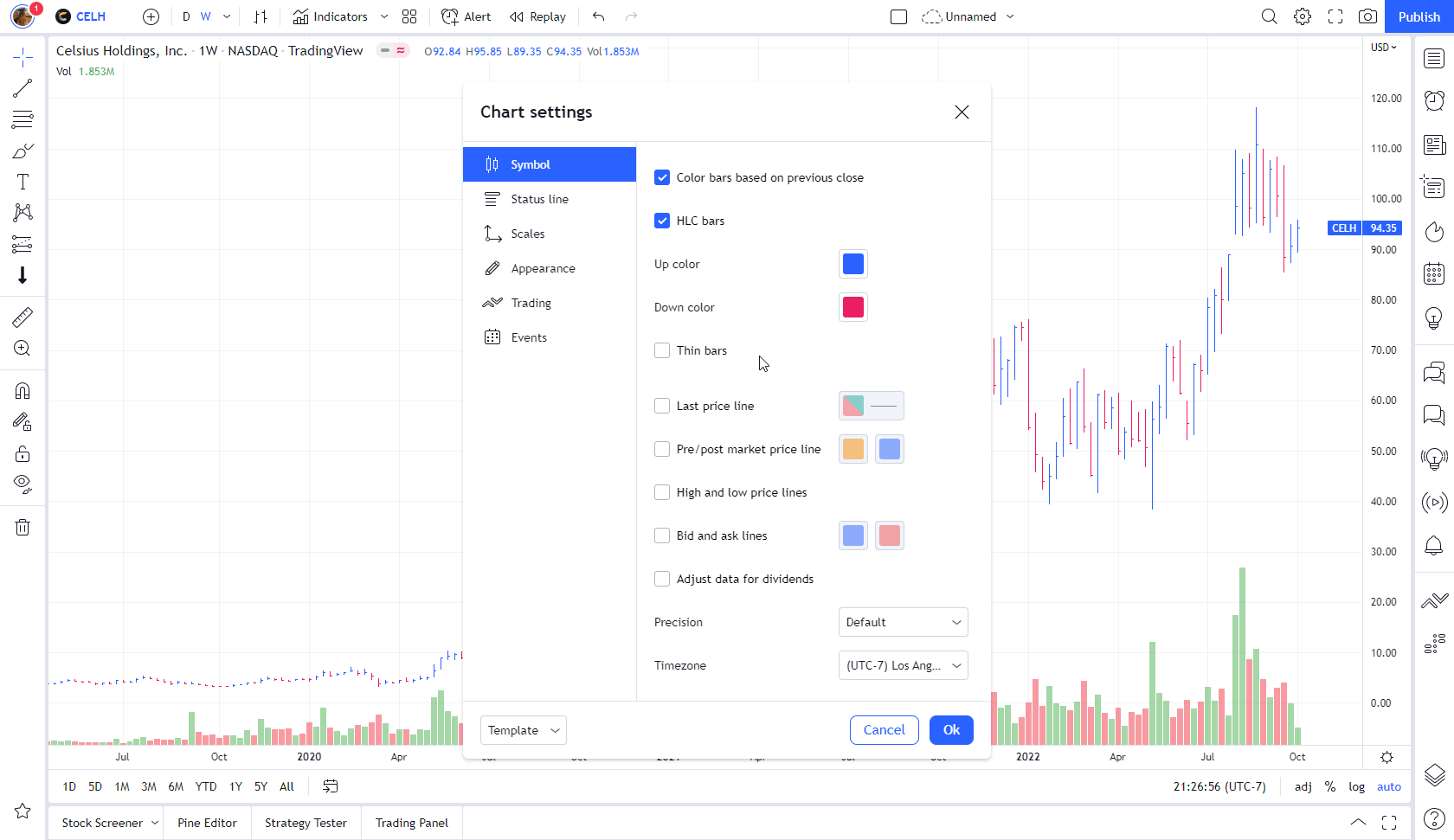Set date range to YTD
This screenshot has width=1454, height=840.
206,786
